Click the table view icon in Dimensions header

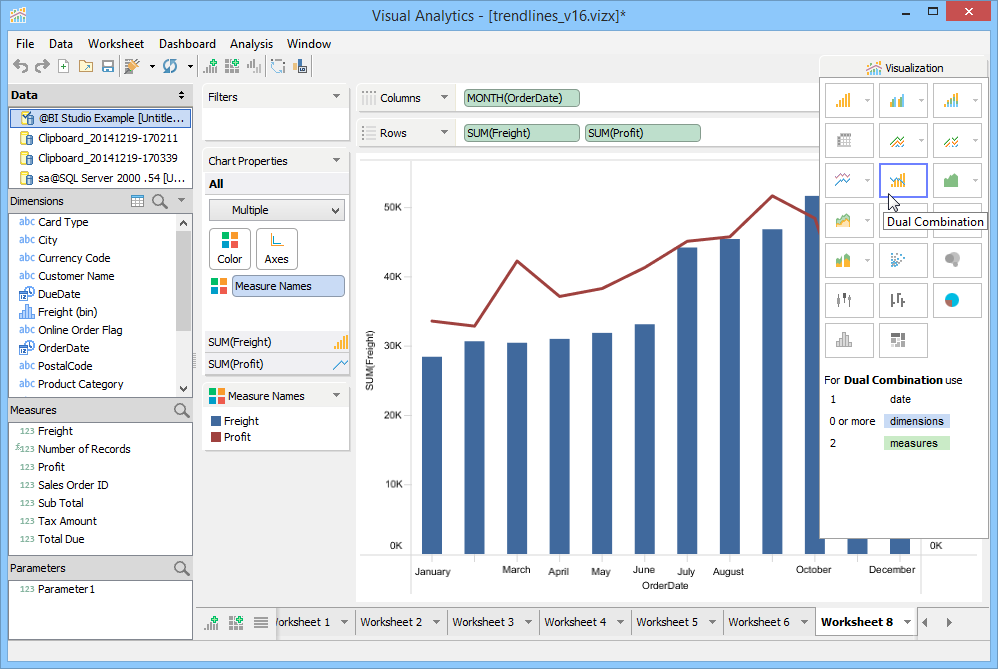[x=137, y=201]
